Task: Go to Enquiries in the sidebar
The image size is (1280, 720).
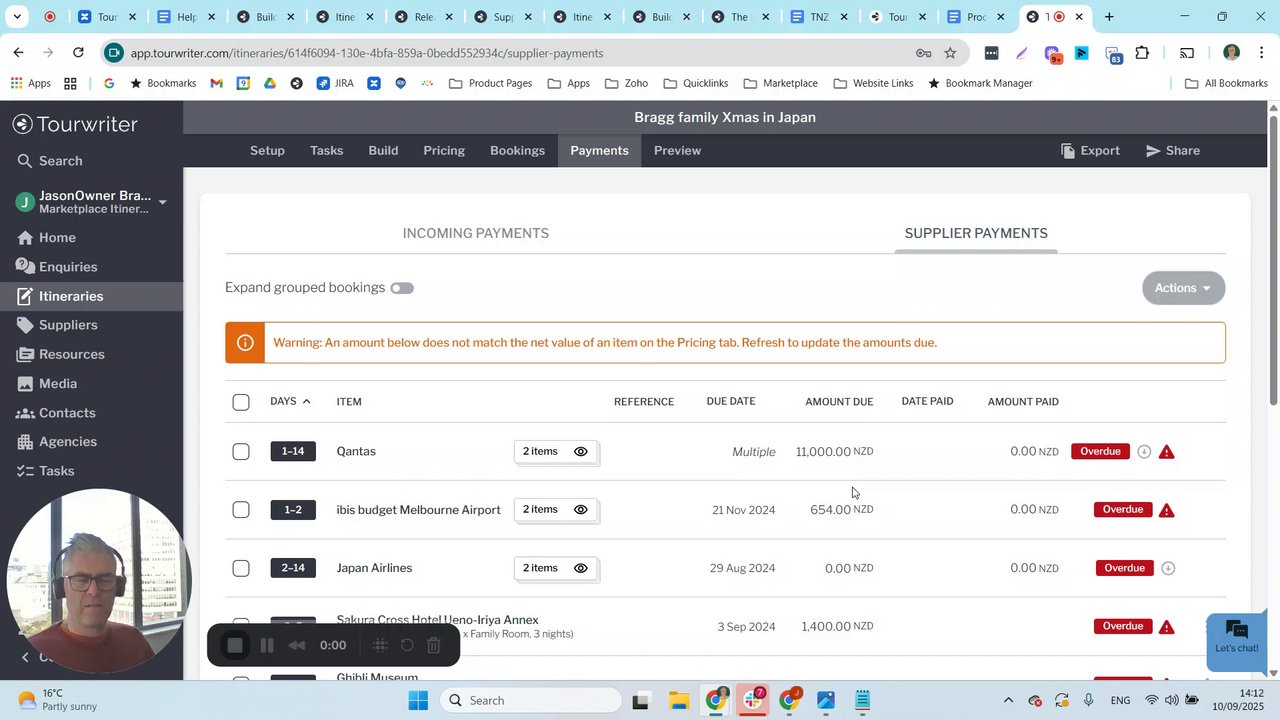Action: click(56, 267)
